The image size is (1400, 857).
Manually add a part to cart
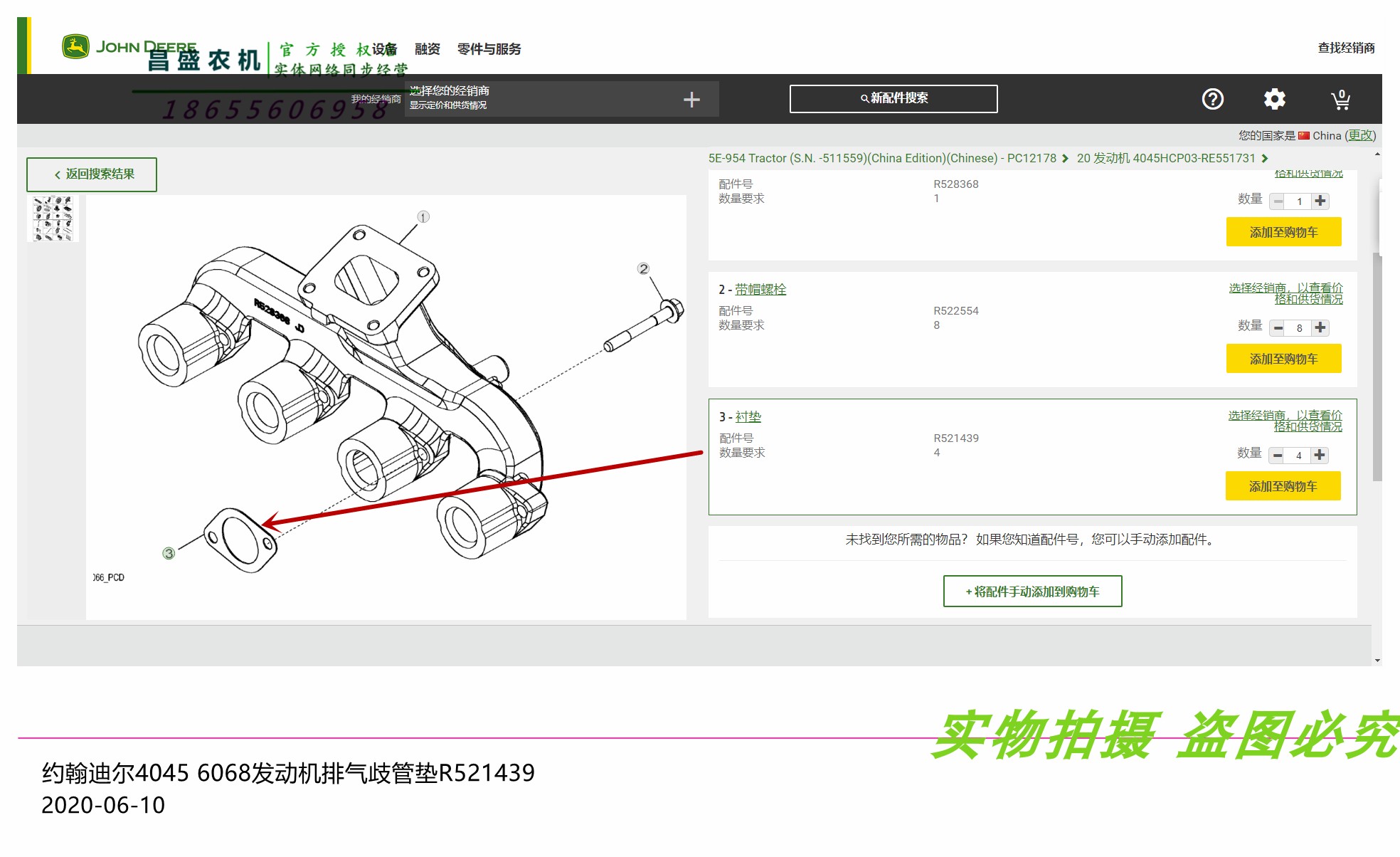tap(1032, 592)
